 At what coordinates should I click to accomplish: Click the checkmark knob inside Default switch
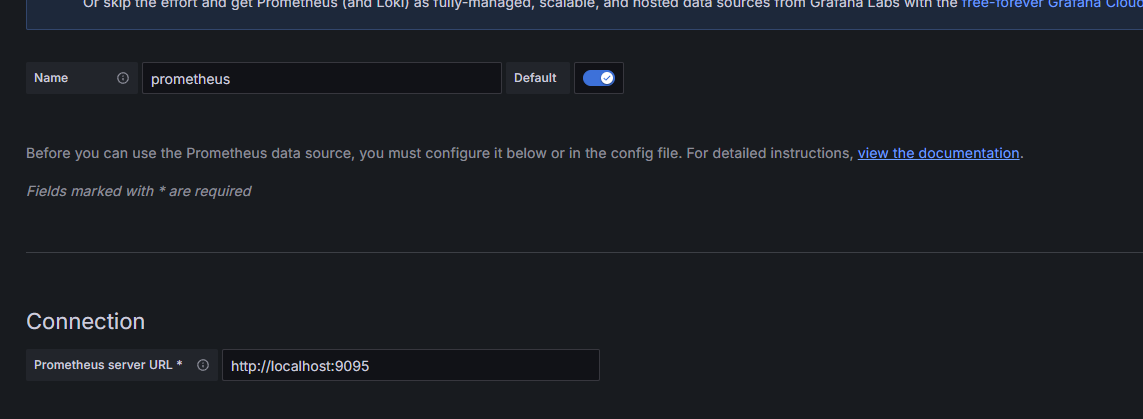click(x=606, y=78)
